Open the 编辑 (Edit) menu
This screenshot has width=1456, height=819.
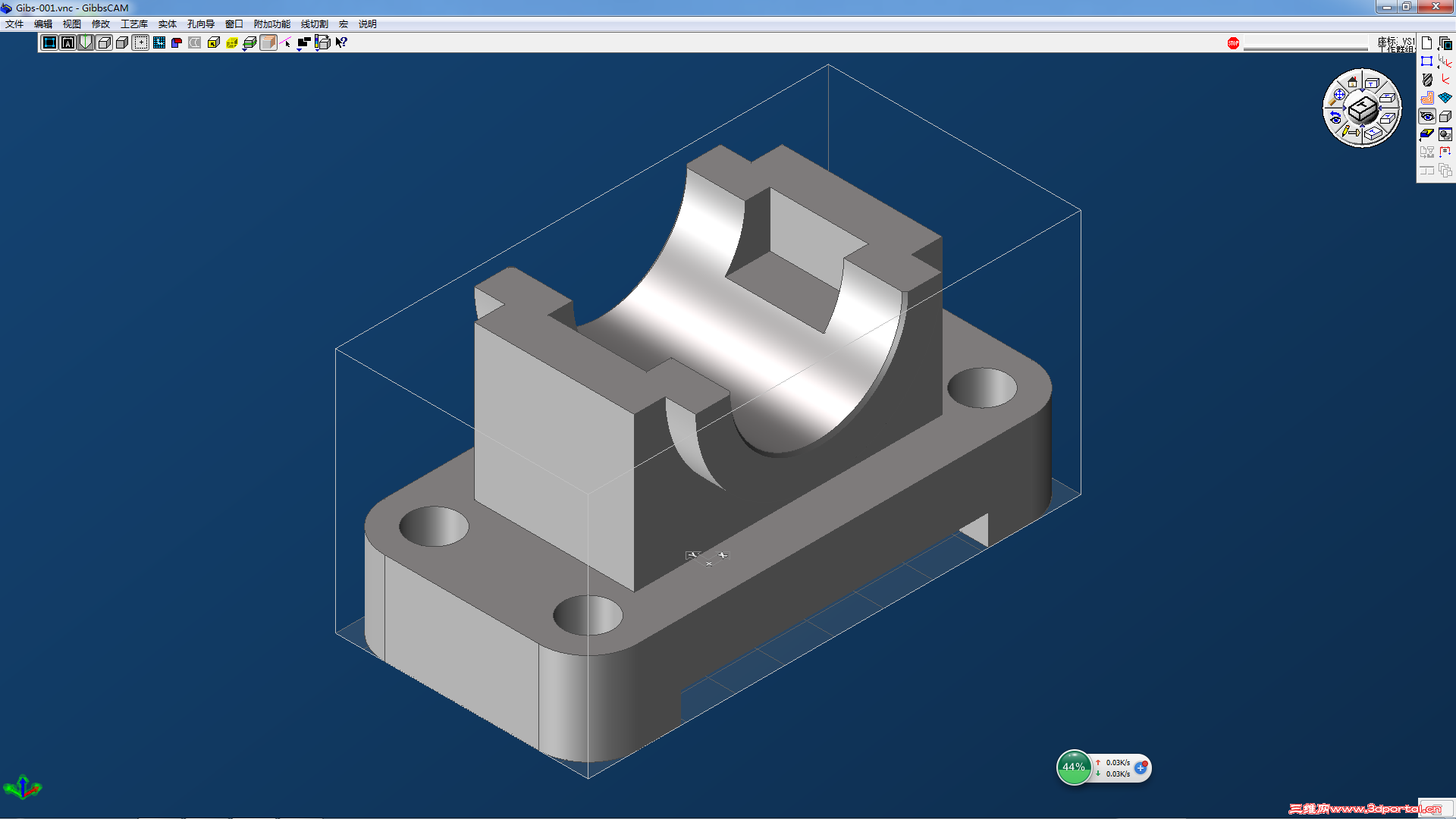click(43, 24)
